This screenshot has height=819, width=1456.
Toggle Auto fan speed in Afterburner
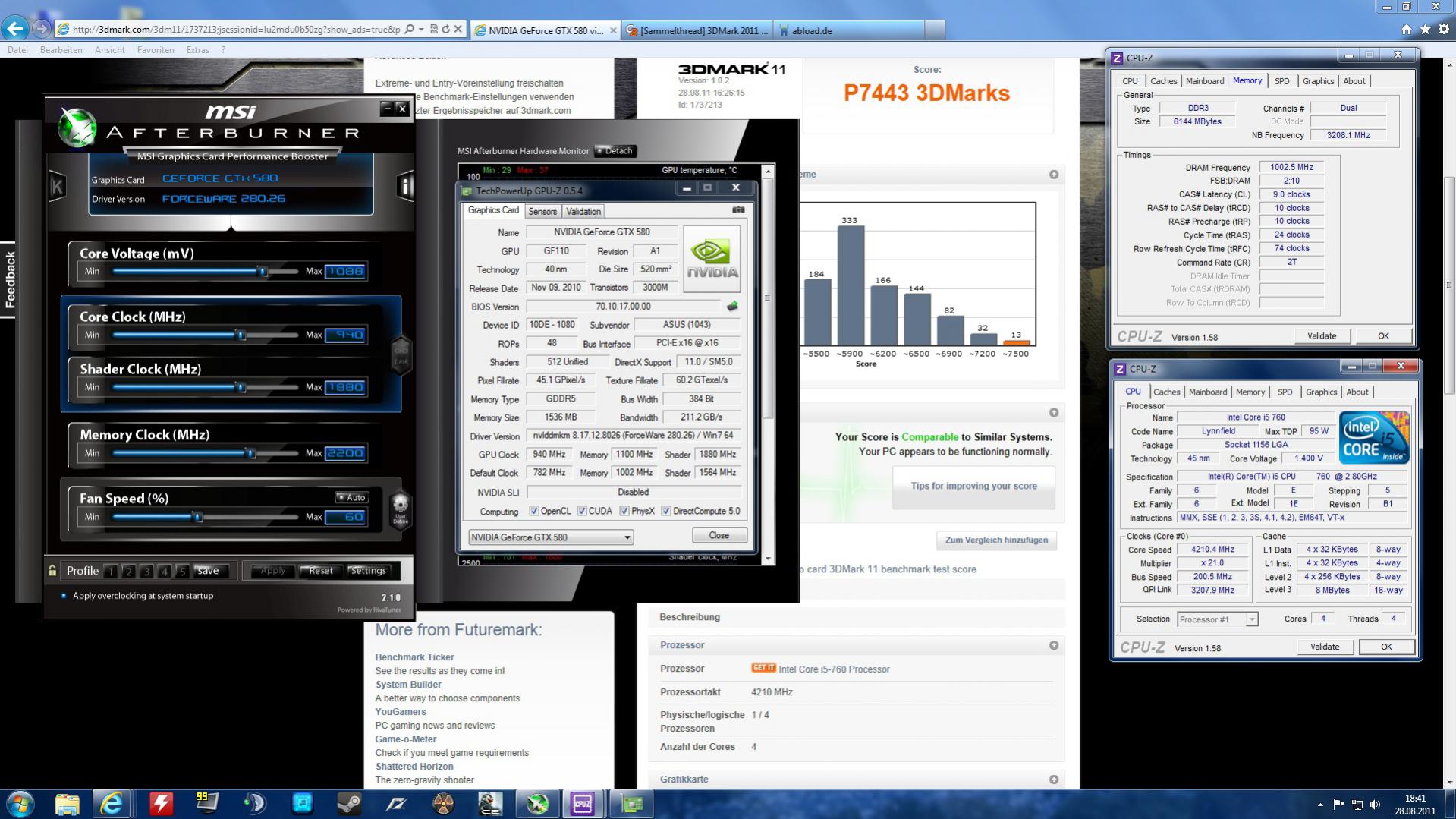(351, 497)
